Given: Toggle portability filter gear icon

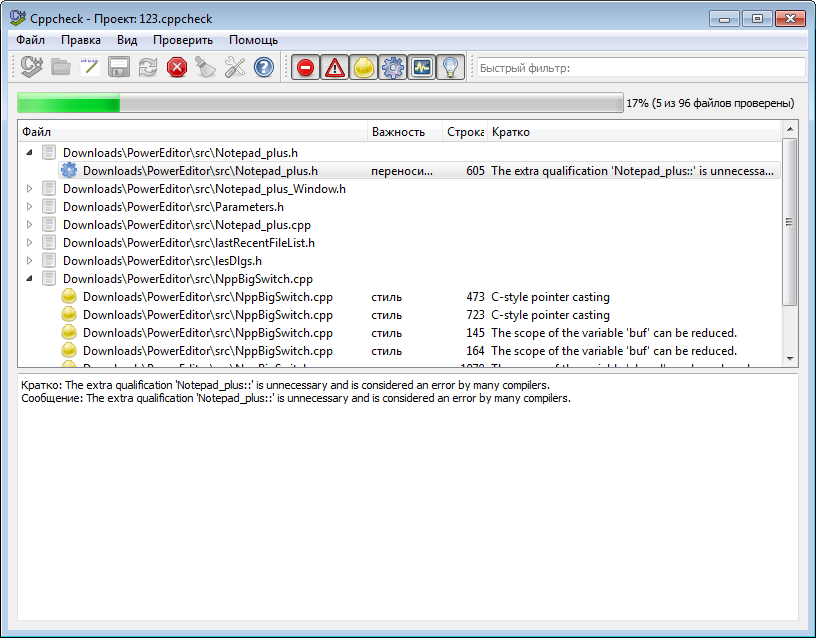Looking at the screenshot, I should click(392, 68).
